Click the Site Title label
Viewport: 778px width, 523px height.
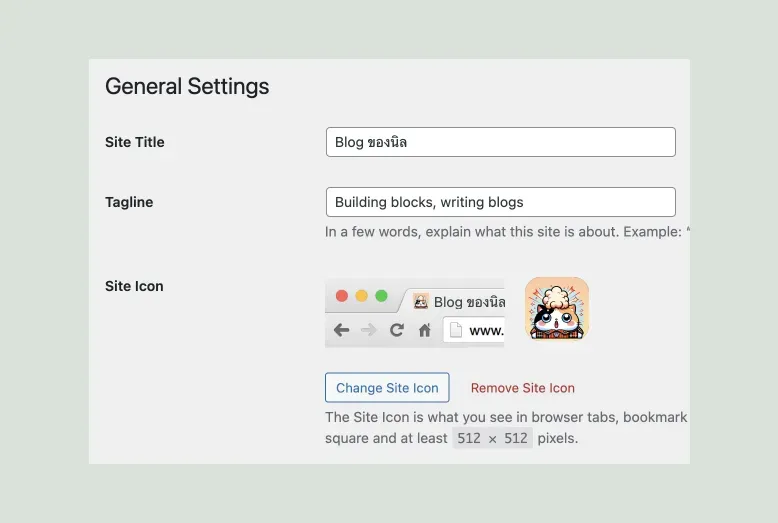(135, 142)
